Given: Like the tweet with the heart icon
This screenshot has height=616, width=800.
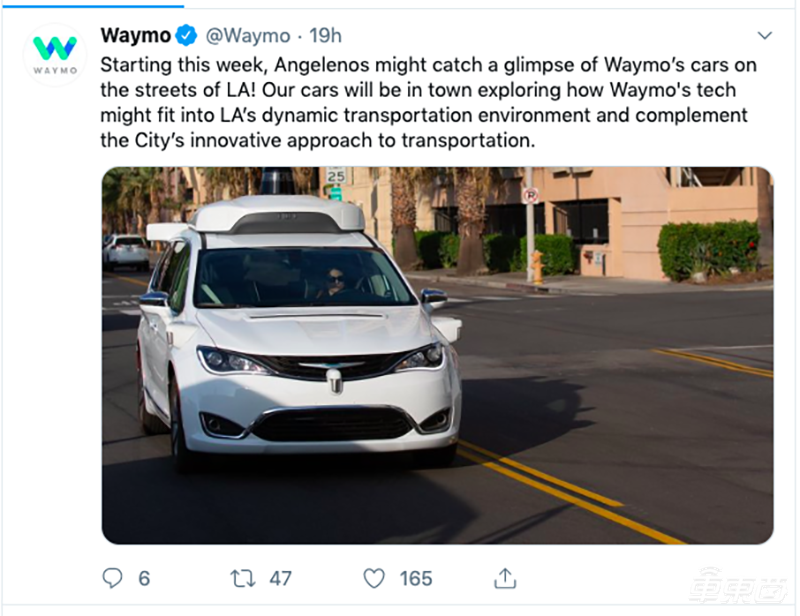Looking at the screenshot, I should pyautogui.click(x=374, y=578).
